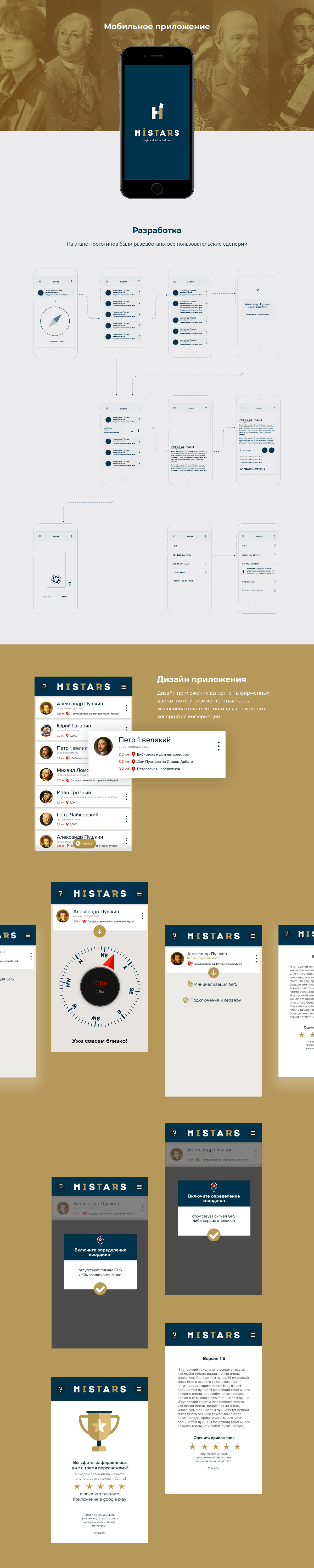Rate fourth star on trophy screen
This screenshot has height=1568, width=314.
[x=110, y=1486]
